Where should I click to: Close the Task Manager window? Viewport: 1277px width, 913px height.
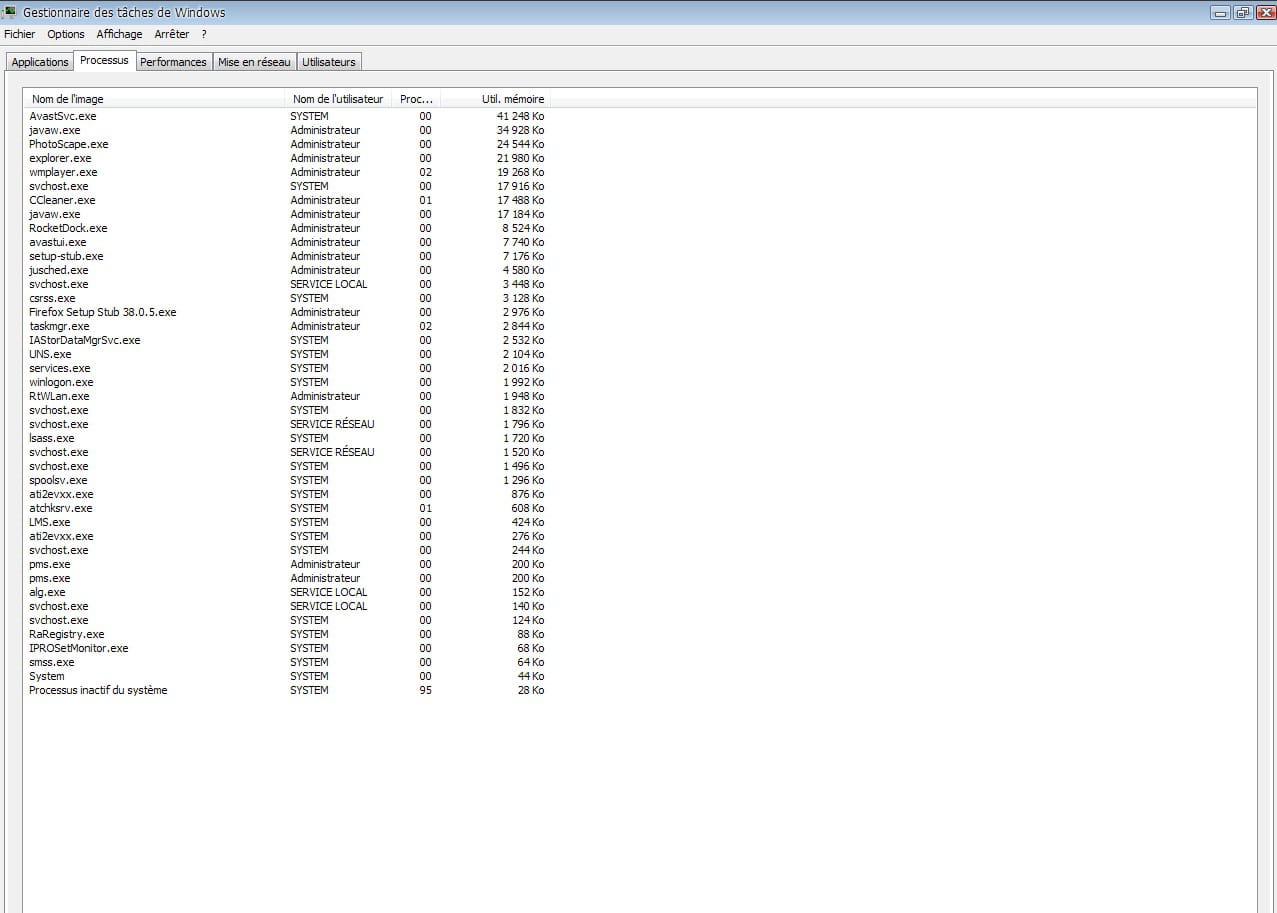point(1264,13)
